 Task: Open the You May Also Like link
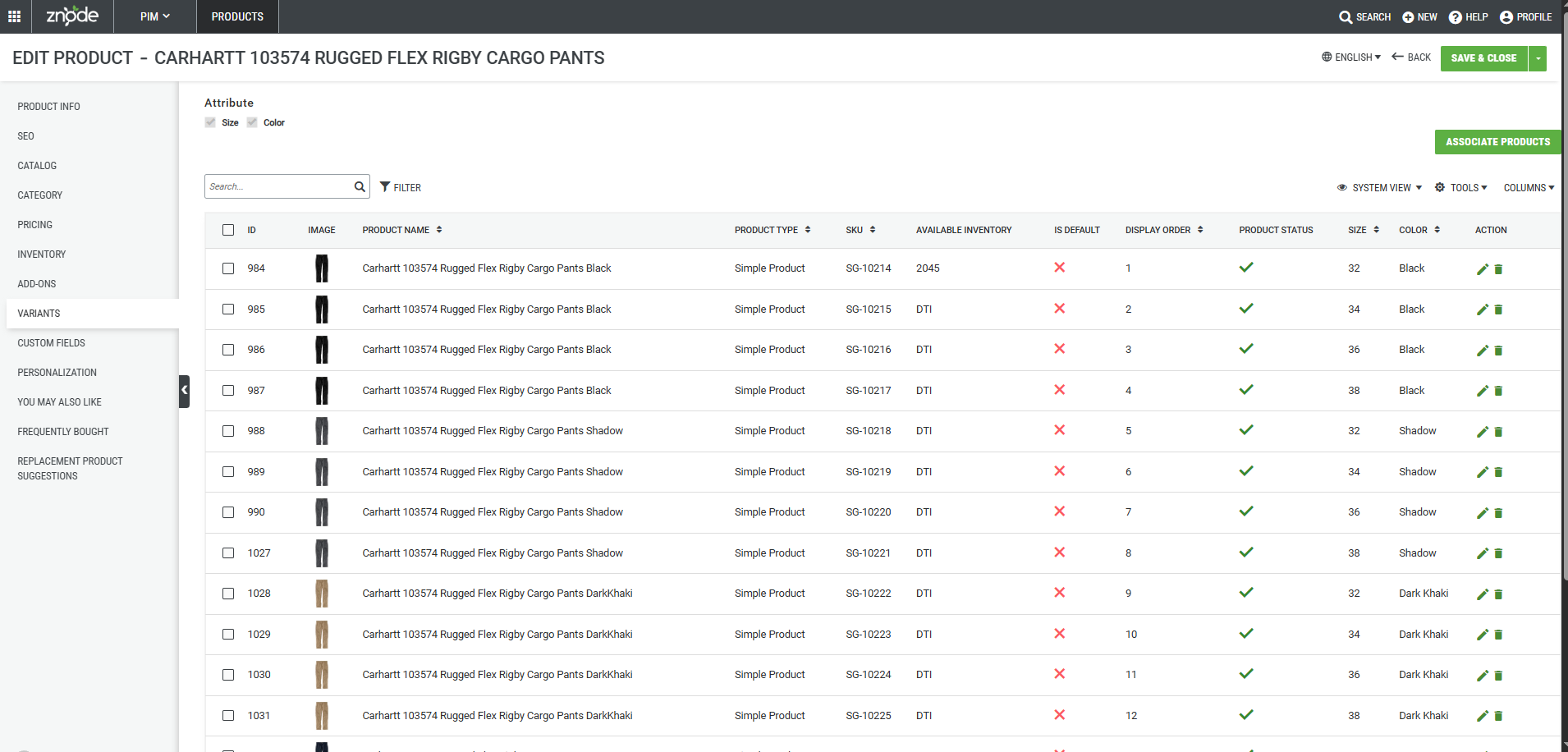pos(60,402)
